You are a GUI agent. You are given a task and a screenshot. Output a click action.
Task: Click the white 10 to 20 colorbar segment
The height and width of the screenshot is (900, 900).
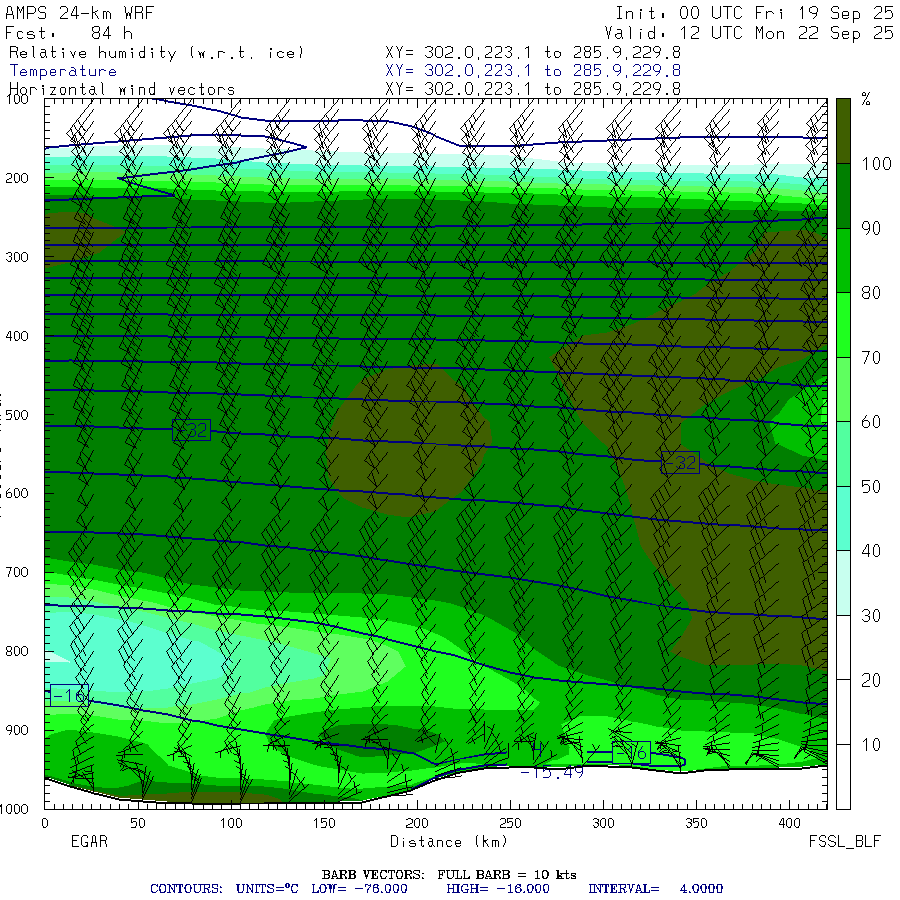[x=843, y=712]
